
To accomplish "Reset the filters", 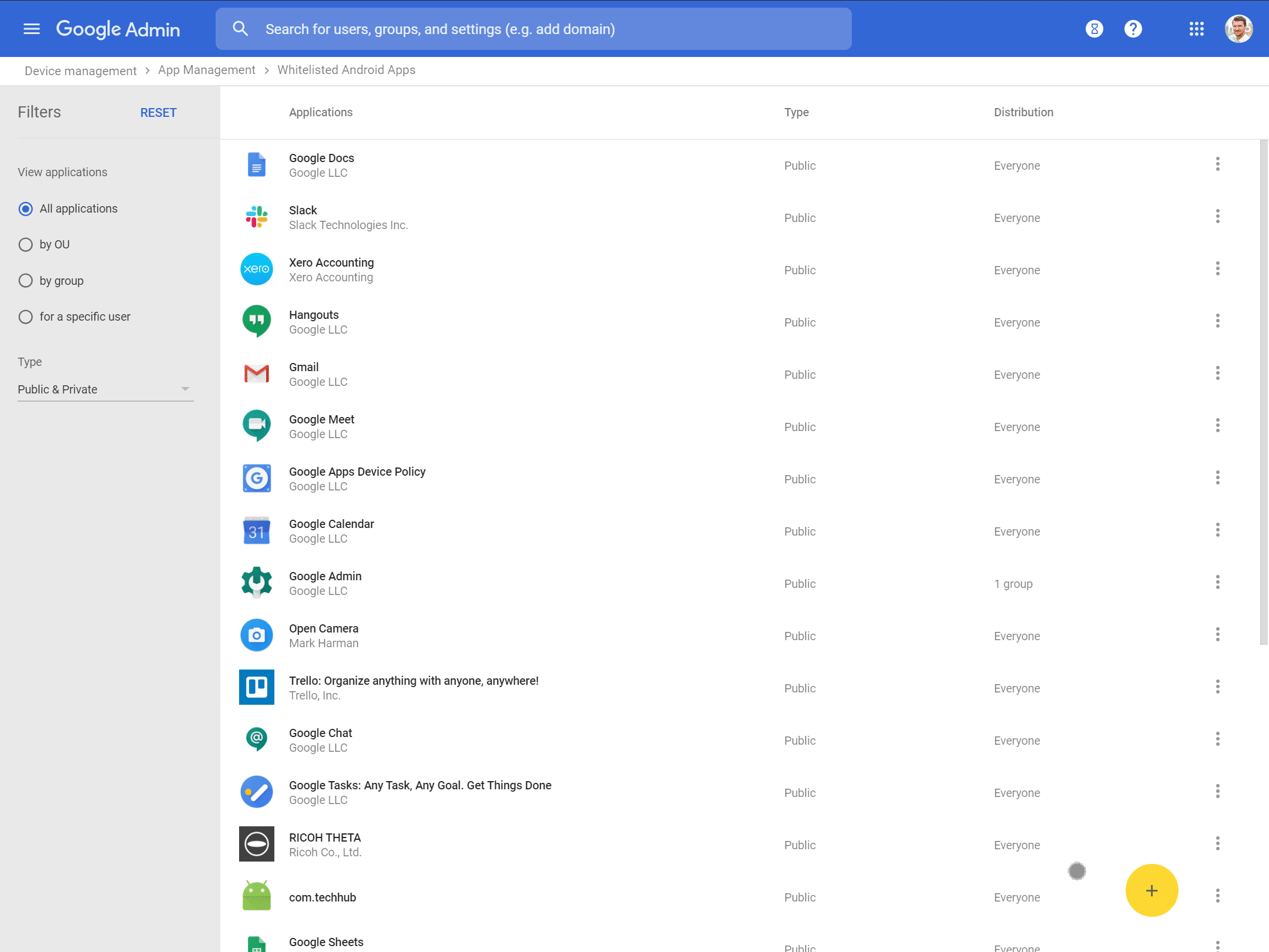I will click(158, 113).
